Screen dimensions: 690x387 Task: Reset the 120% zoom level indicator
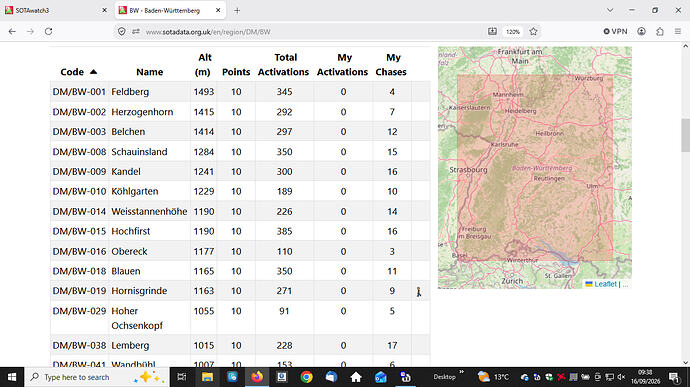click(x=513, y=32)
